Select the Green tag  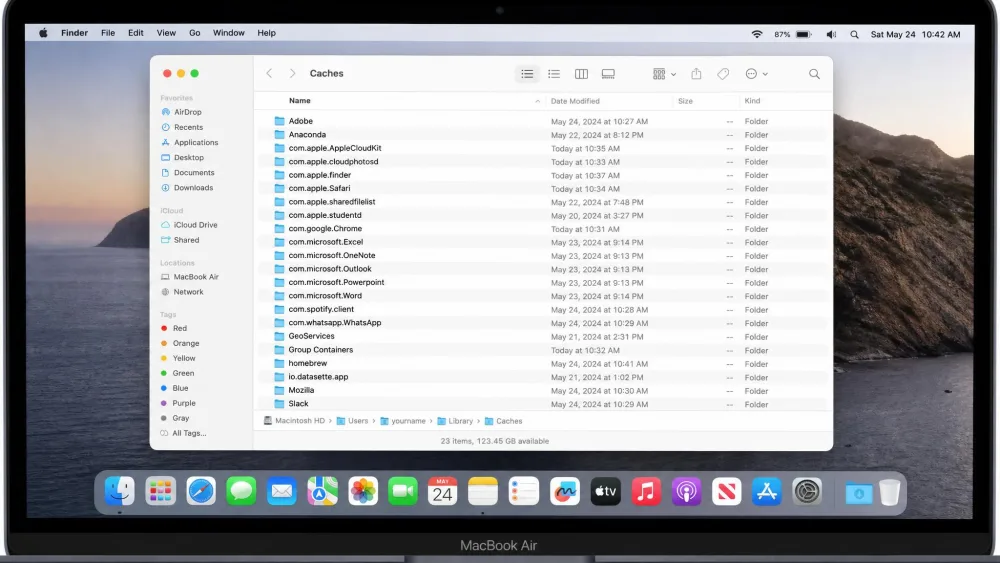[x=182, y=373]
